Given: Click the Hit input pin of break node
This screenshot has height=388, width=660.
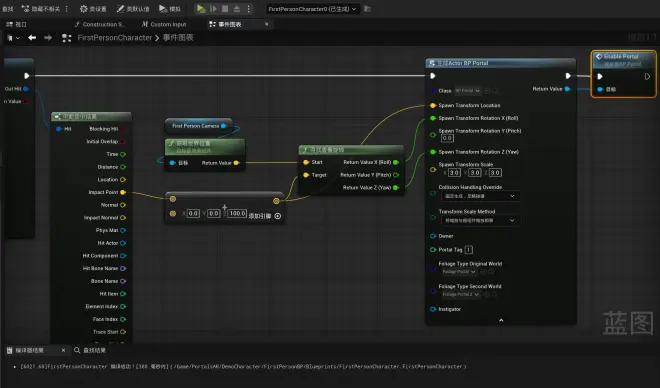Looking at the screenshot, I should [59, 129].
